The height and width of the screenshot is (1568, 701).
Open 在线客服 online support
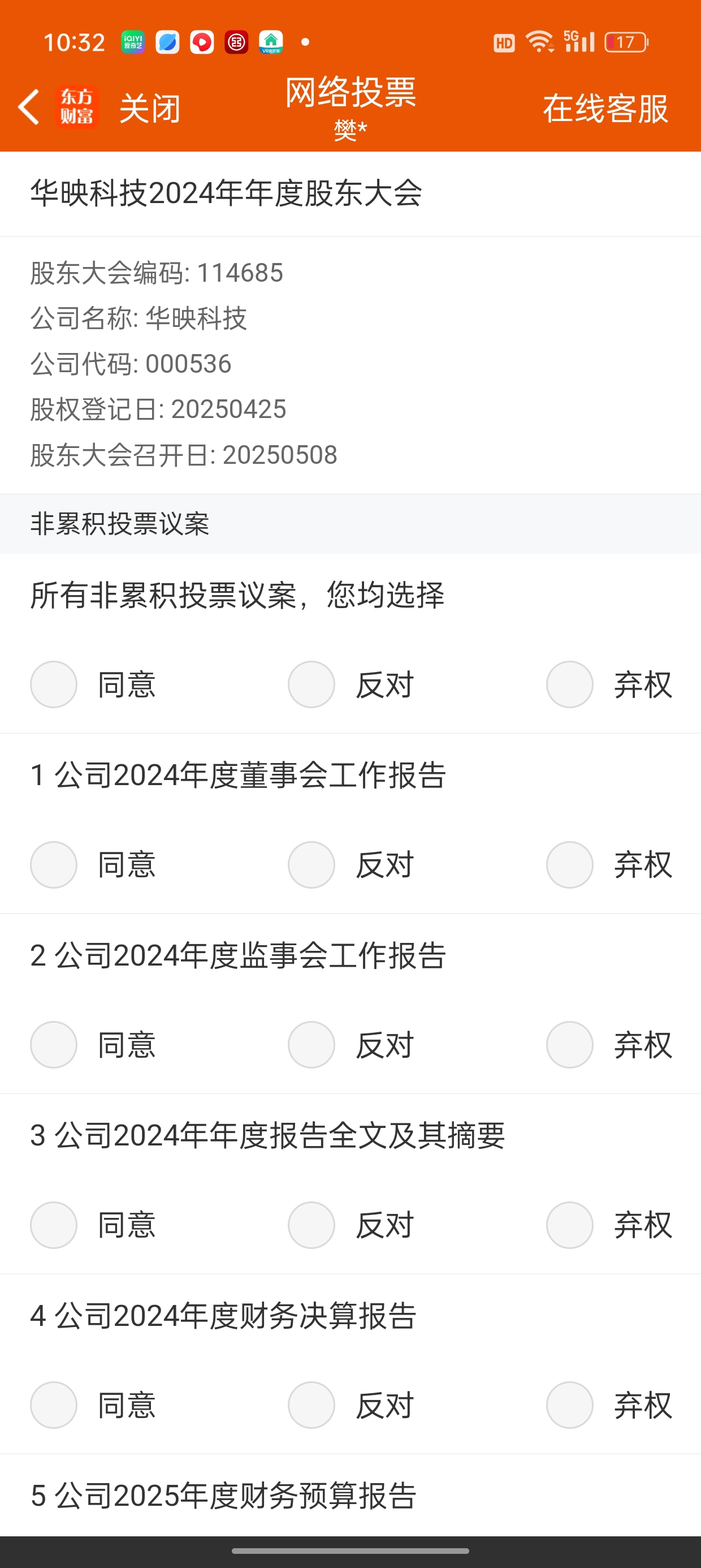(x=605, y=109)
